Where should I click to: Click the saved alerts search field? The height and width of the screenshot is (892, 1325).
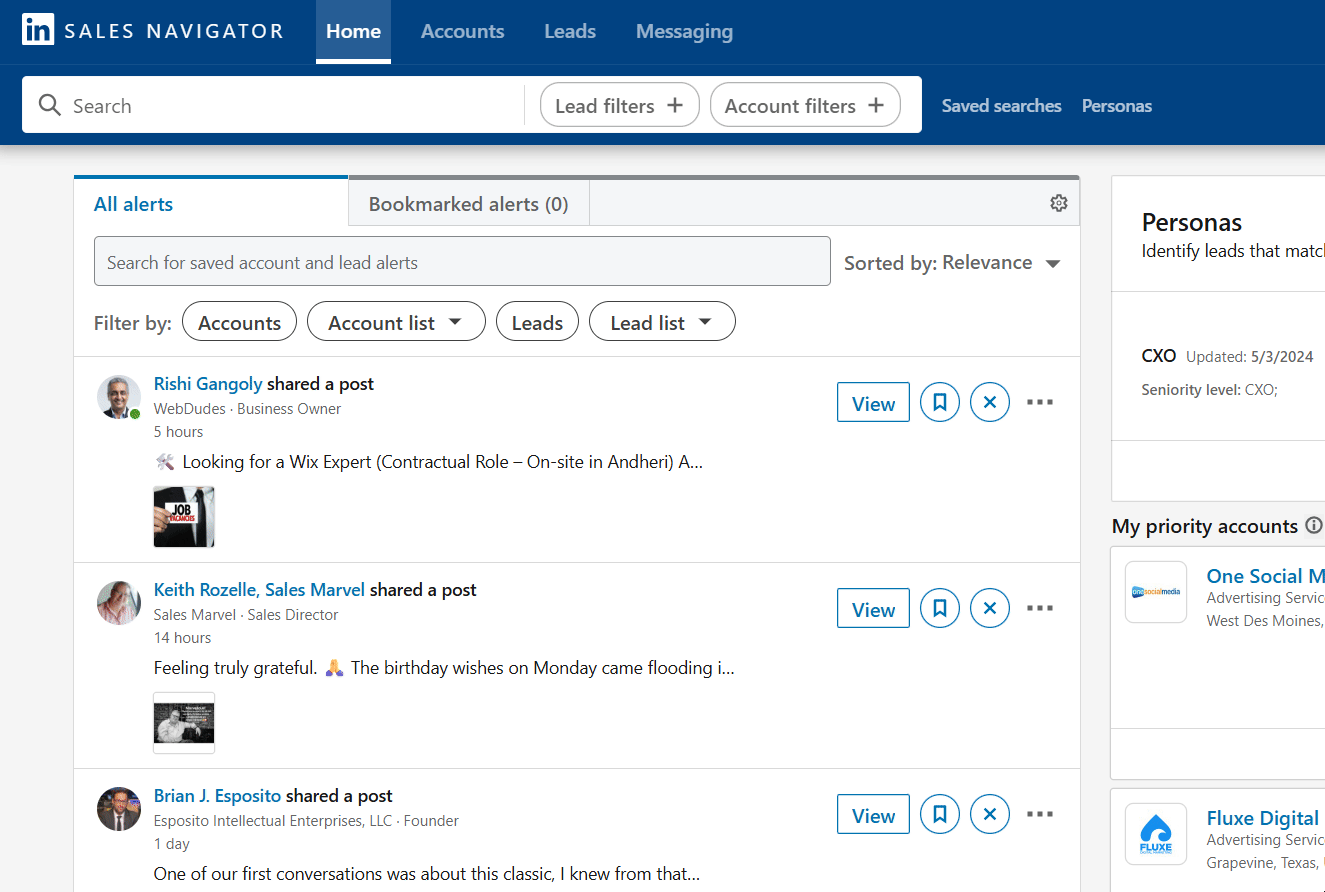462,261
